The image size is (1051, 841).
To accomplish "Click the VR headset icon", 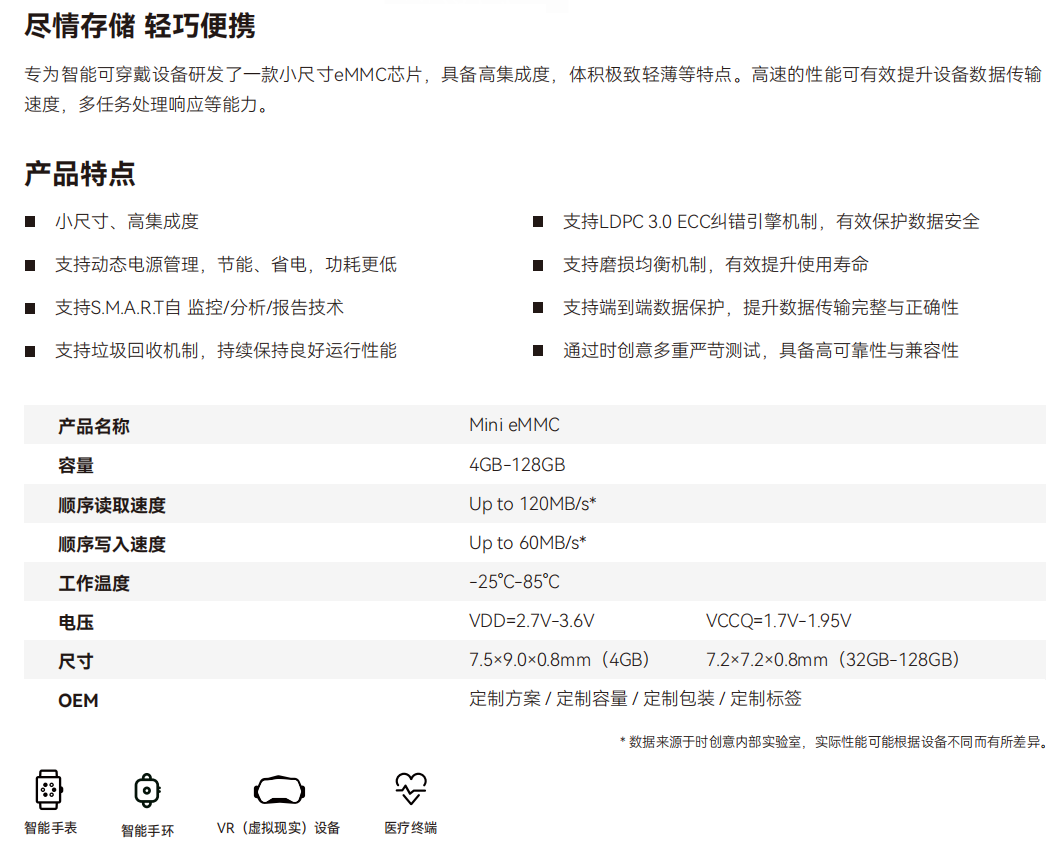I will tap(278, 790).
